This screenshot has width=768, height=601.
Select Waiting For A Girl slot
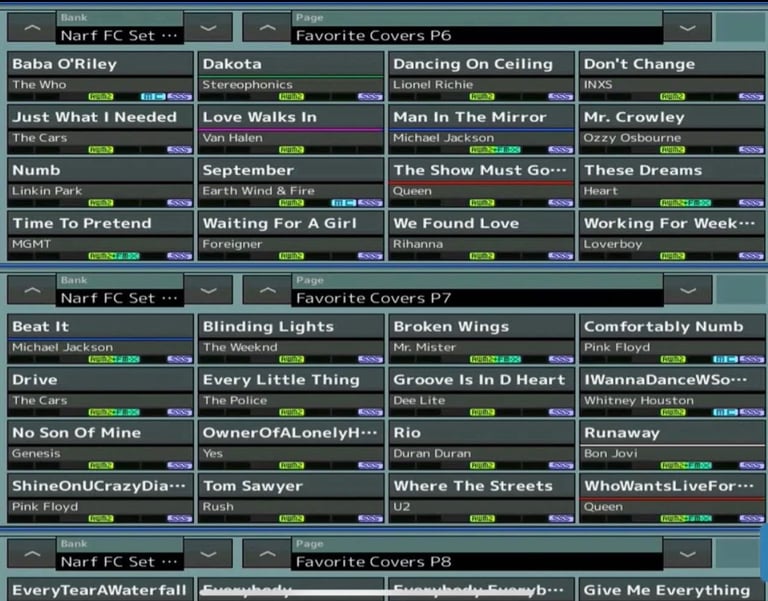click(x=291, y=236)
